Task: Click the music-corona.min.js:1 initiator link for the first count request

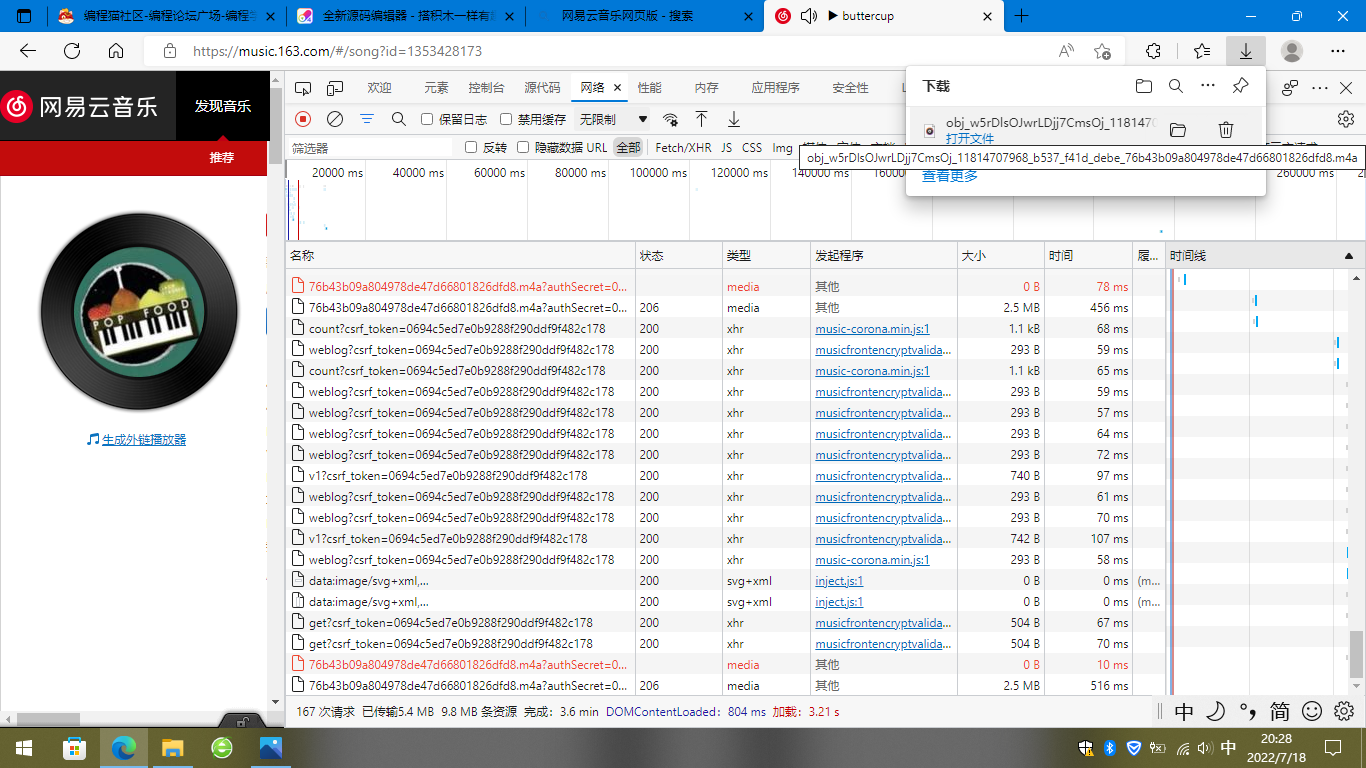Action: (872, 329)
